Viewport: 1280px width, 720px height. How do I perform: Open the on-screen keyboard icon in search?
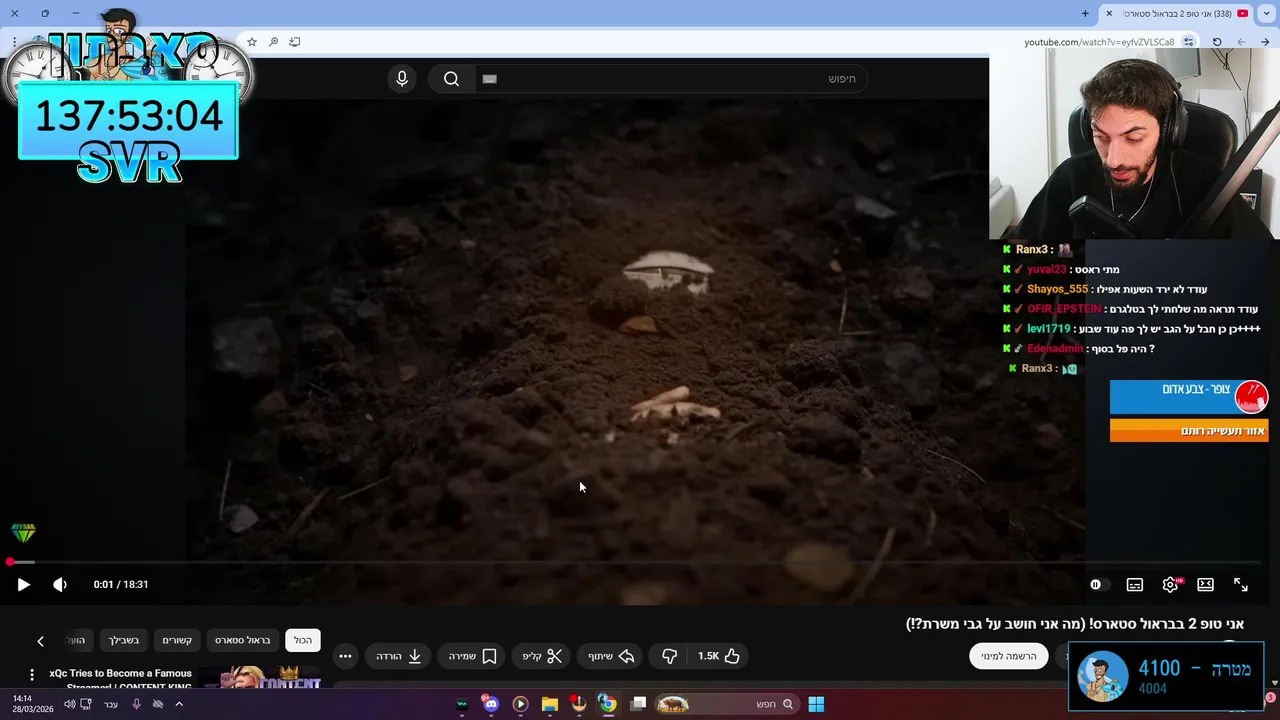(489, 79)
